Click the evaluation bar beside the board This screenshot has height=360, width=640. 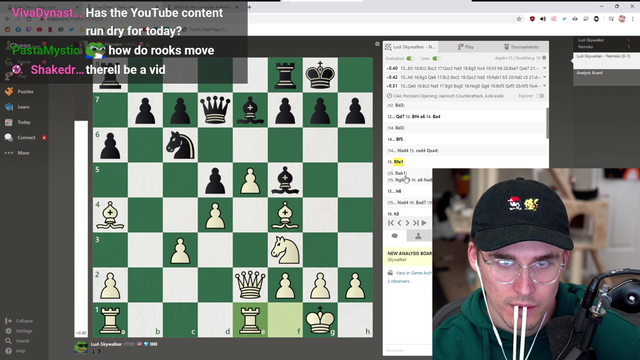click(x=81, y=229)
